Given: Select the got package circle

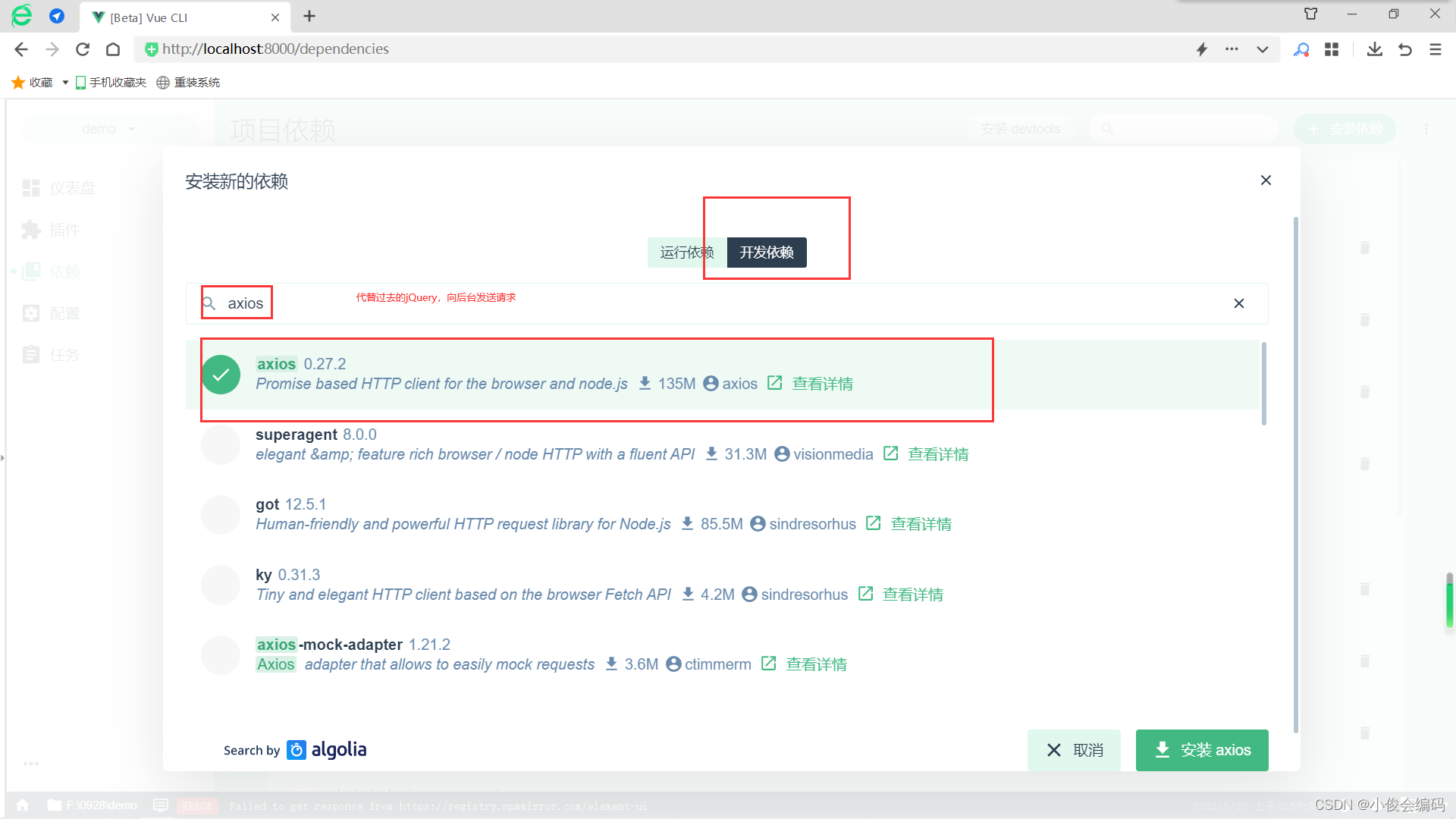Looking at the screenshot, I should coord(221,515).
